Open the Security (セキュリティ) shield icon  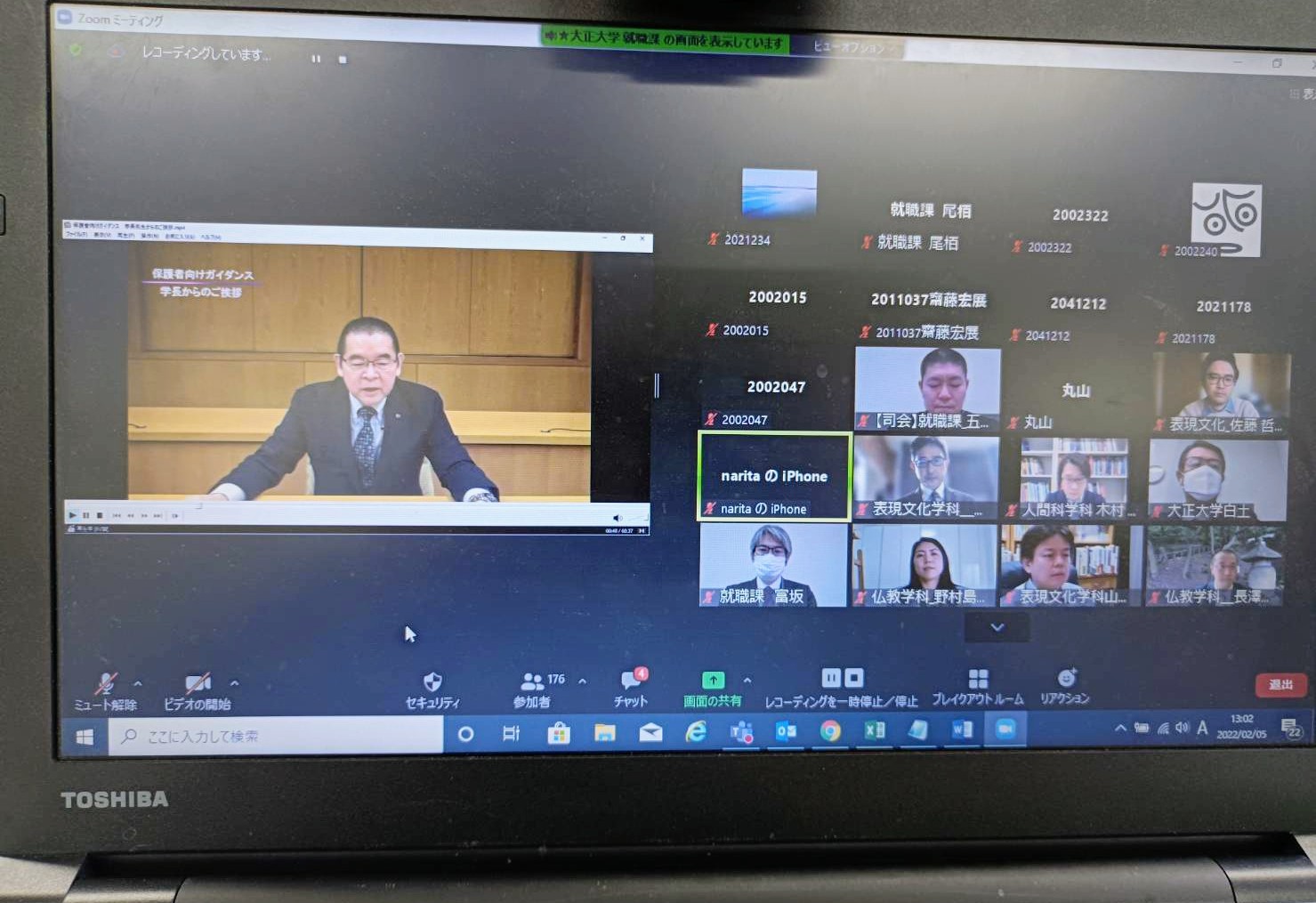coord(432,682)
